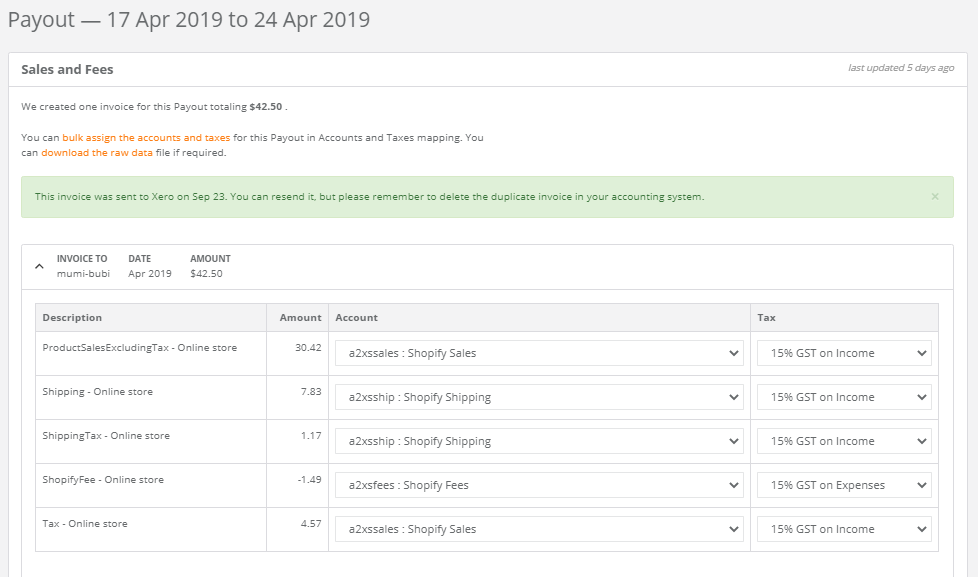Open account dropdown for Tax - Online store
Viewport: 978px width, 577px height.
(x=539, y=529)
